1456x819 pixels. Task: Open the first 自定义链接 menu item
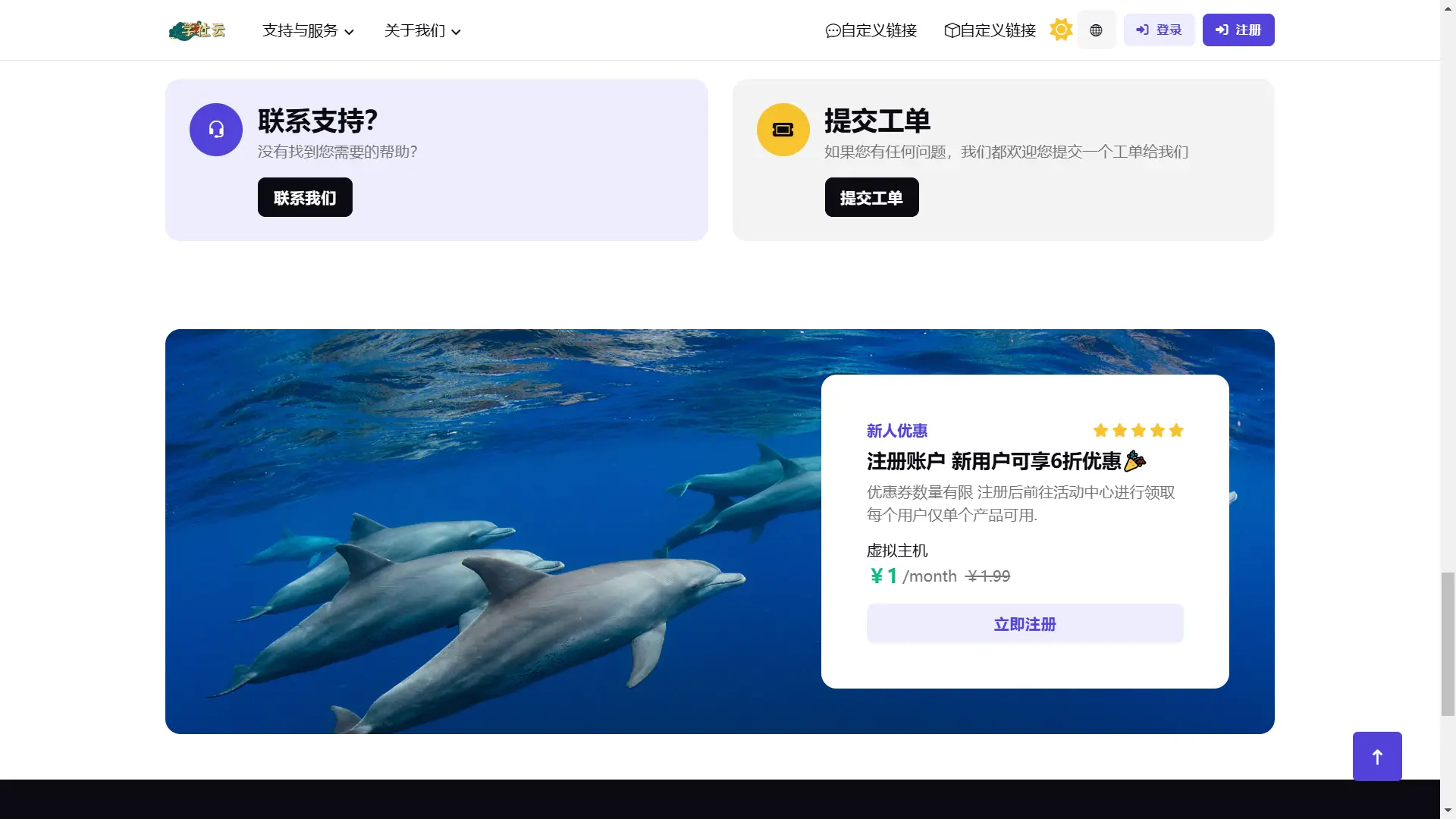pos(870,30)
